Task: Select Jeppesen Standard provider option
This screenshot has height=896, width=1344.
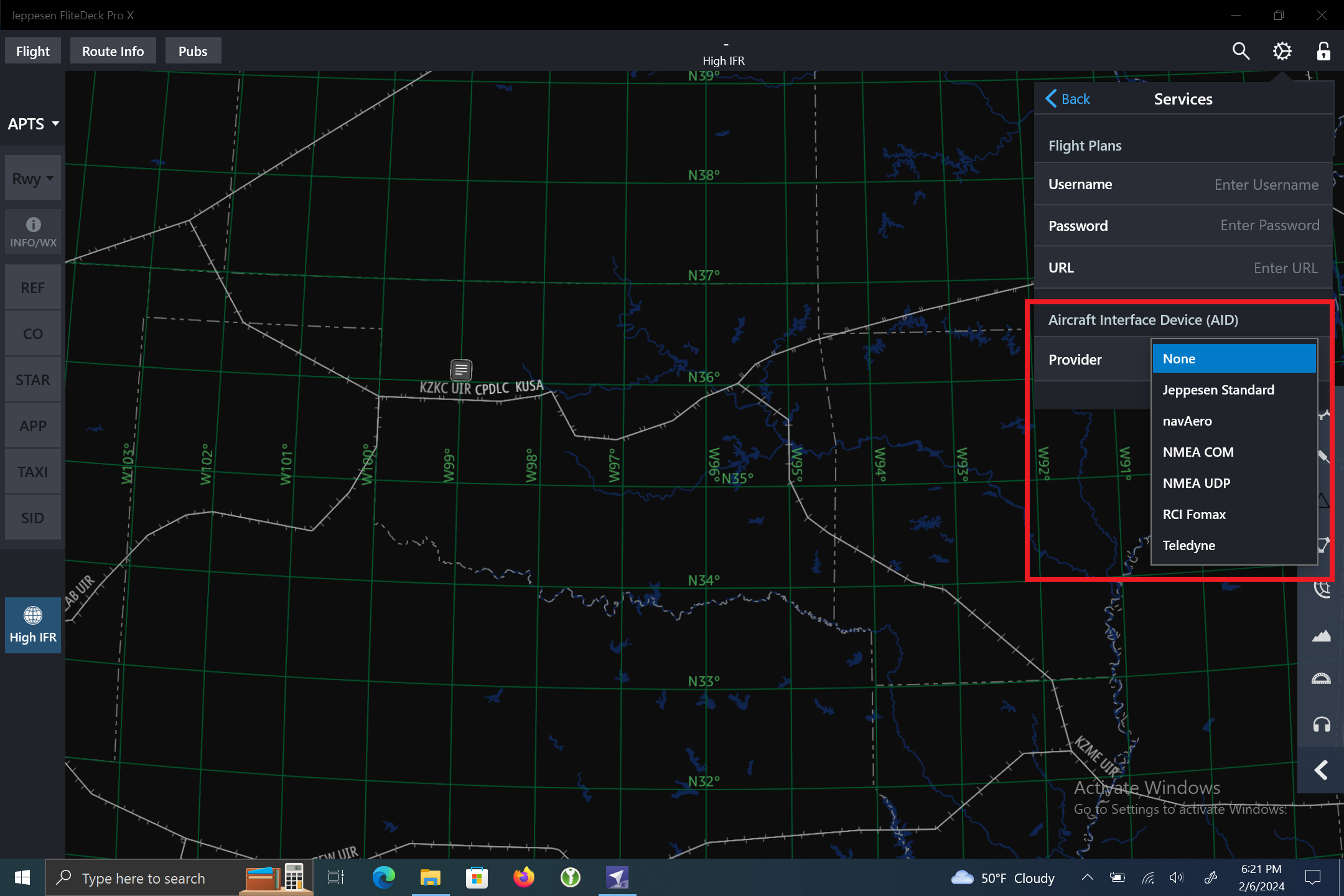Action: 1234,390
